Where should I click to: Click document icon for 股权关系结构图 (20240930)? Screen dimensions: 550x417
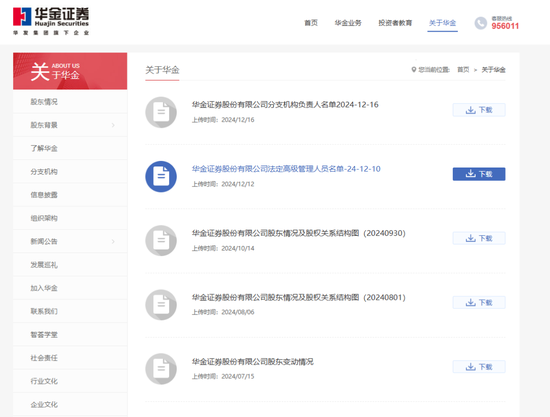(161, 241)
